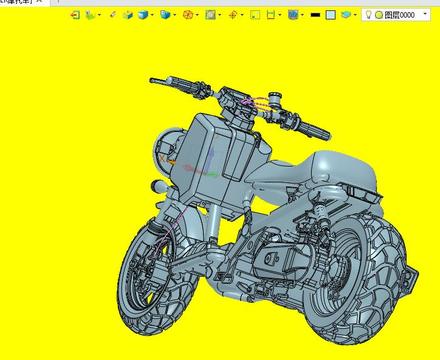This screenshot has width=440, height=360.
Task: Click the orange crosshair target icon
Action: pyautogui.click(x=233, y=15)
